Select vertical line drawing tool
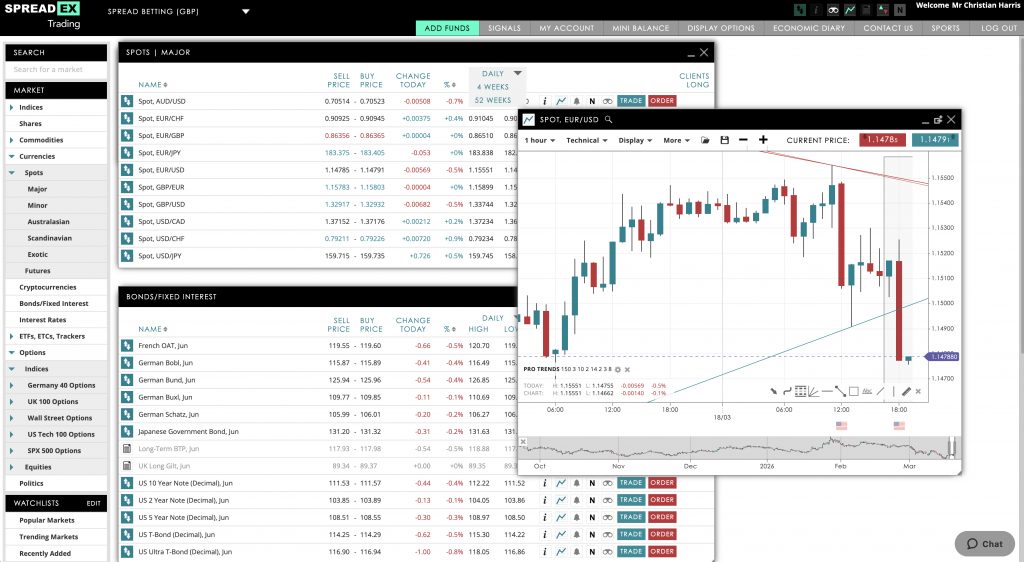 coord(893,392)
